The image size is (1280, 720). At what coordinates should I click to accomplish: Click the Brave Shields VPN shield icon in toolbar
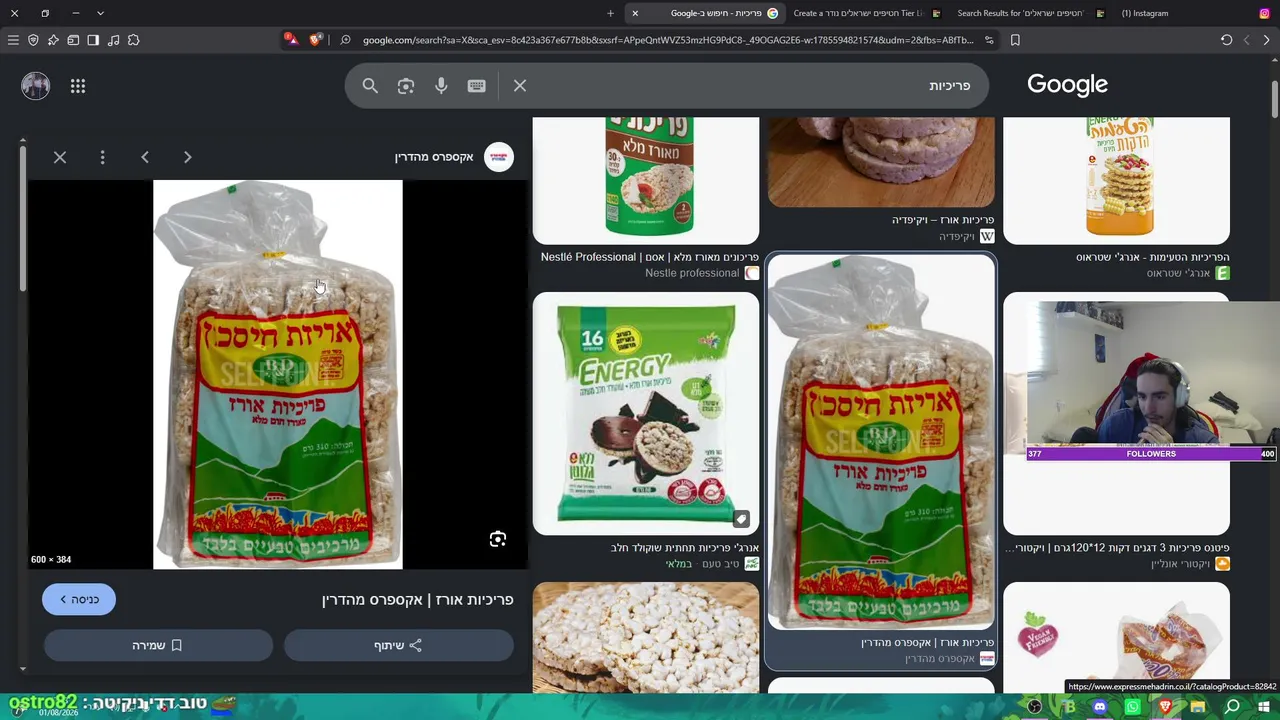click(x=33, y=40)
